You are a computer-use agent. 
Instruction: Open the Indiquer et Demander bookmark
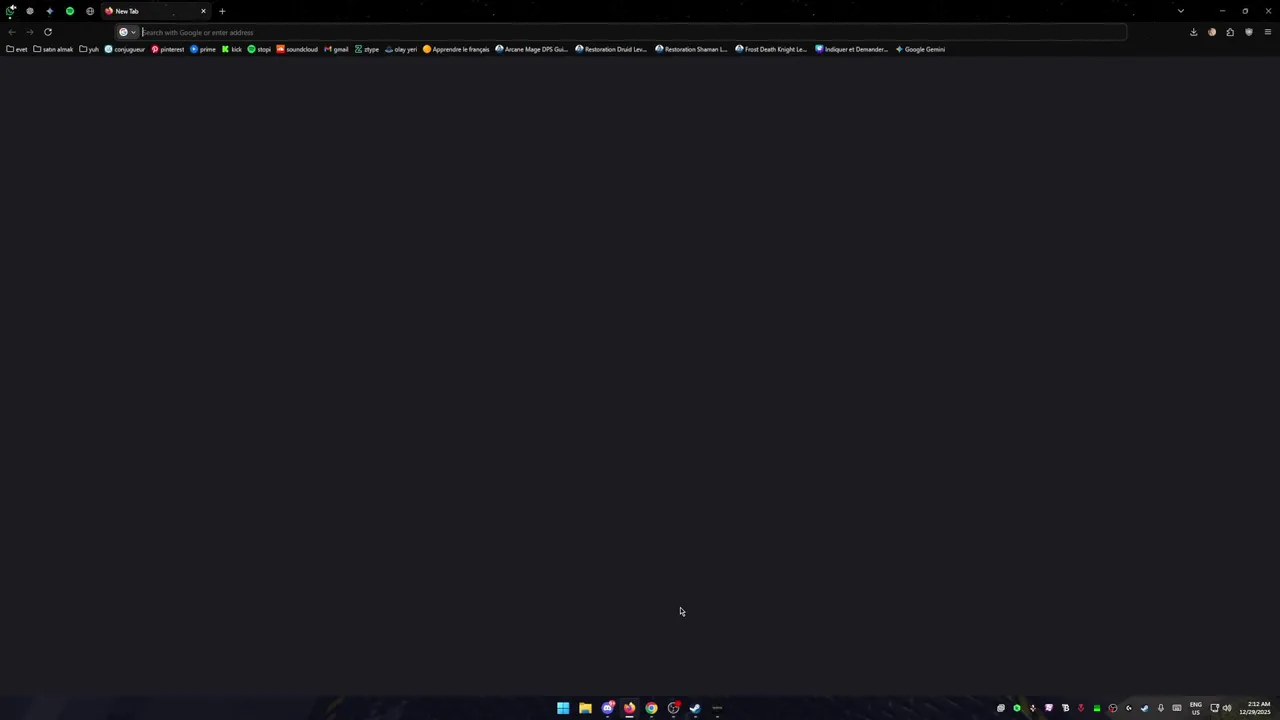tap(851, 49)
